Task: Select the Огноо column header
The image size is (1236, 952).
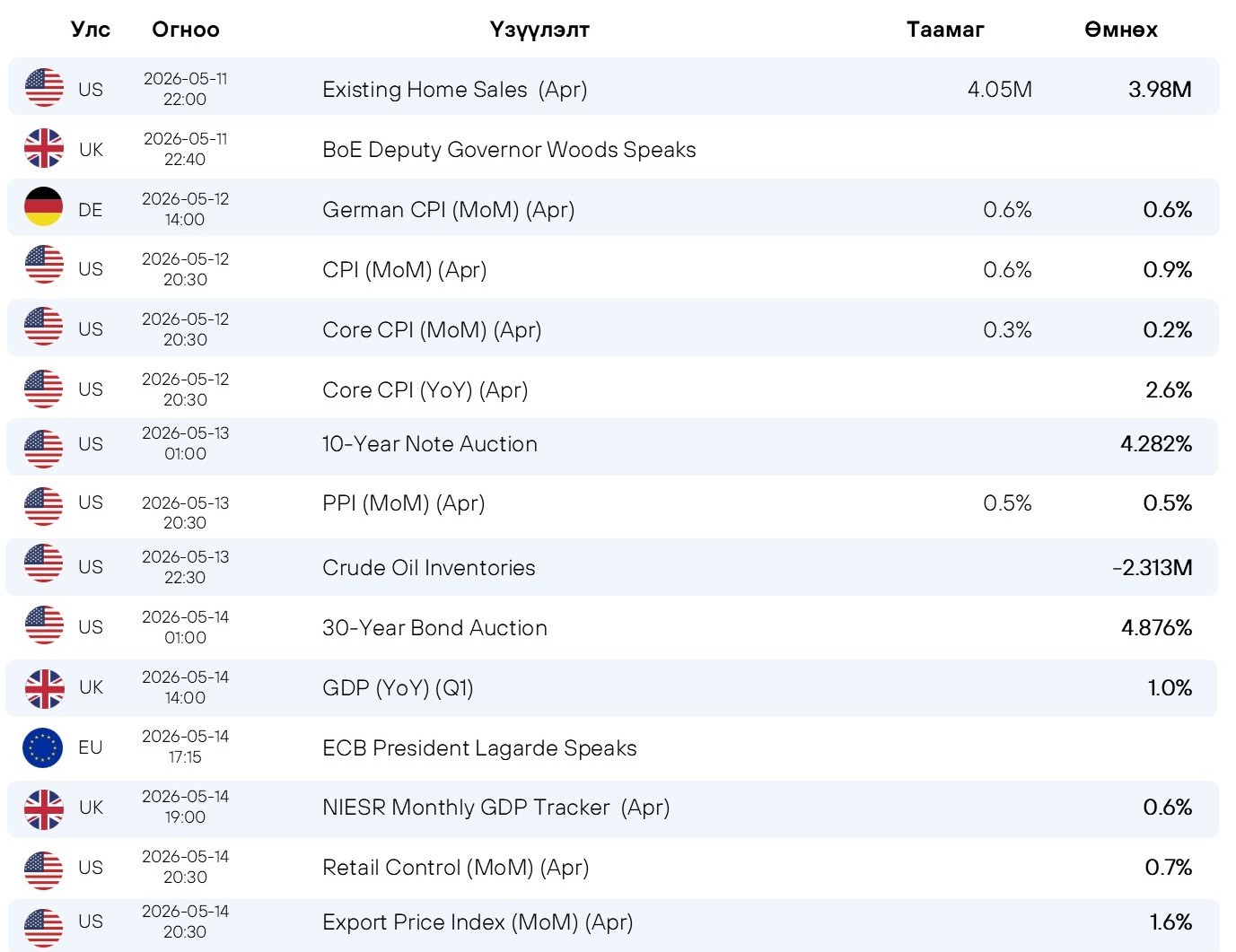Action: pos(186,30)
